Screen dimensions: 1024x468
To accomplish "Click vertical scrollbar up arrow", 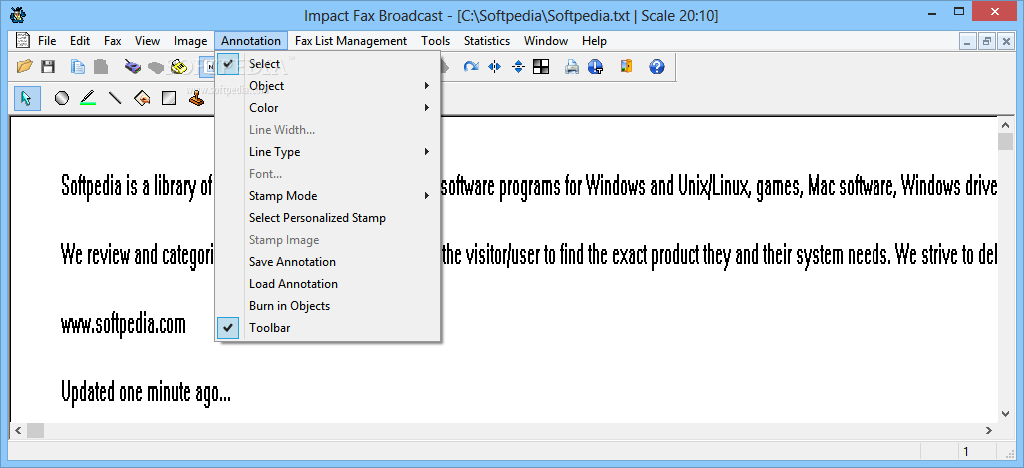I will [1006, 123].
